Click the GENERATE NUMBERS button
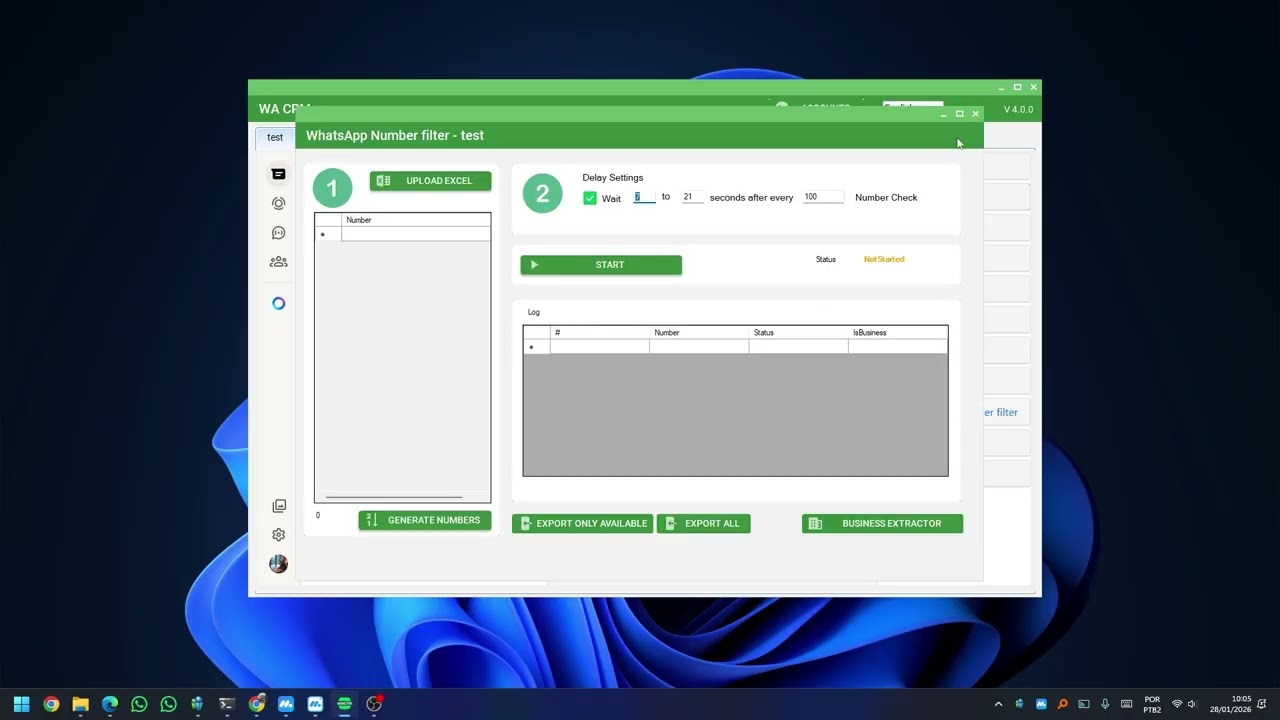Viewport: 1280px width, 720px height. click(x=425, y=520)
